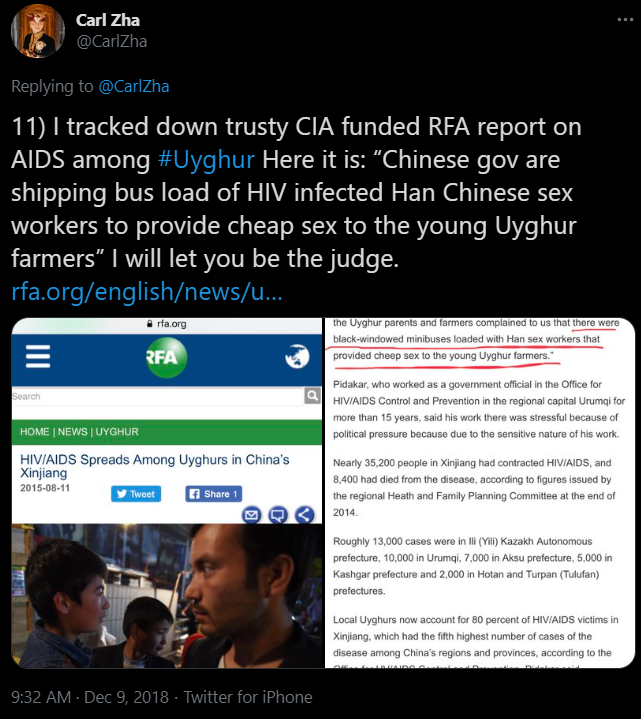641x719 pixels.
Task: Click the Facebook Share button
Action: coord(214,494)
